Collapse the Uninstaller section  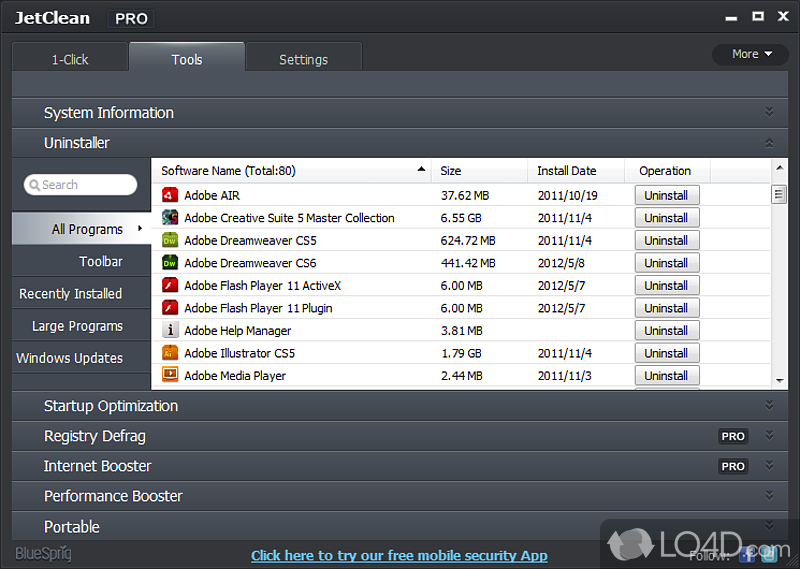[769, 143]
